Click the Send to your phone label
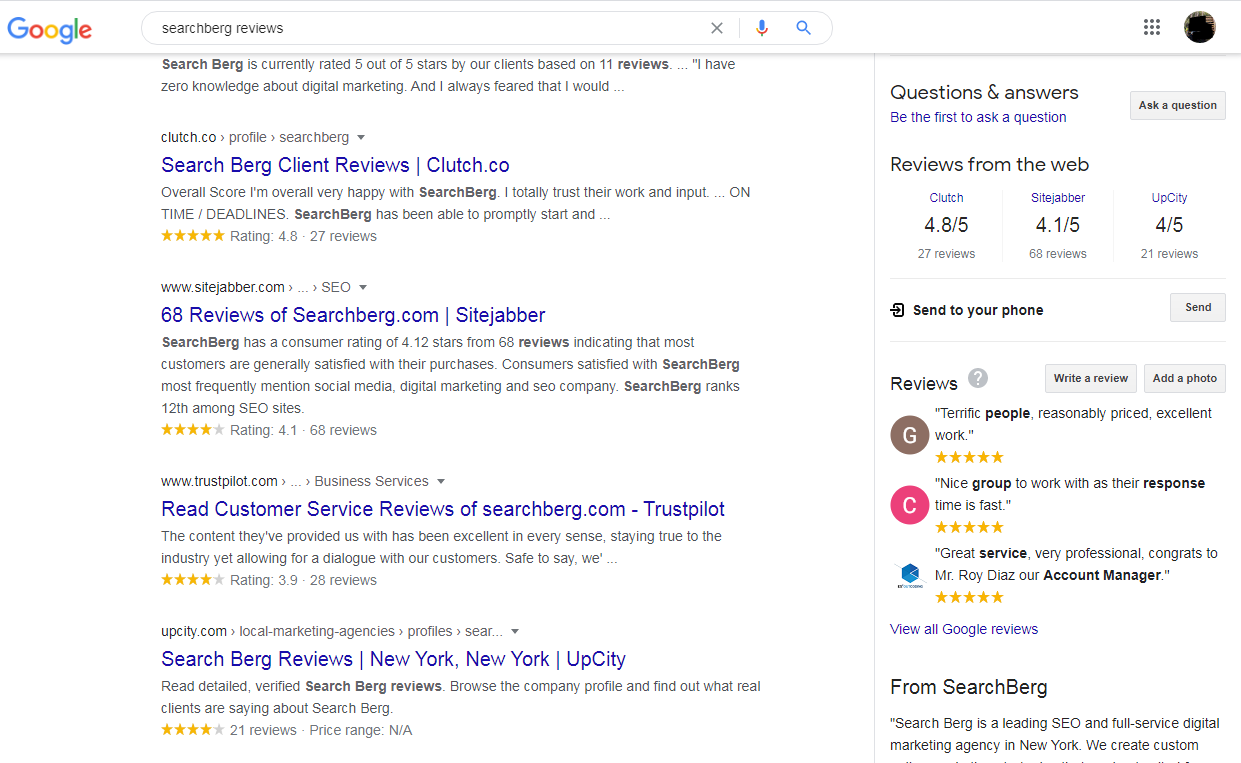 pyautogui.click(x=978, y=310)
